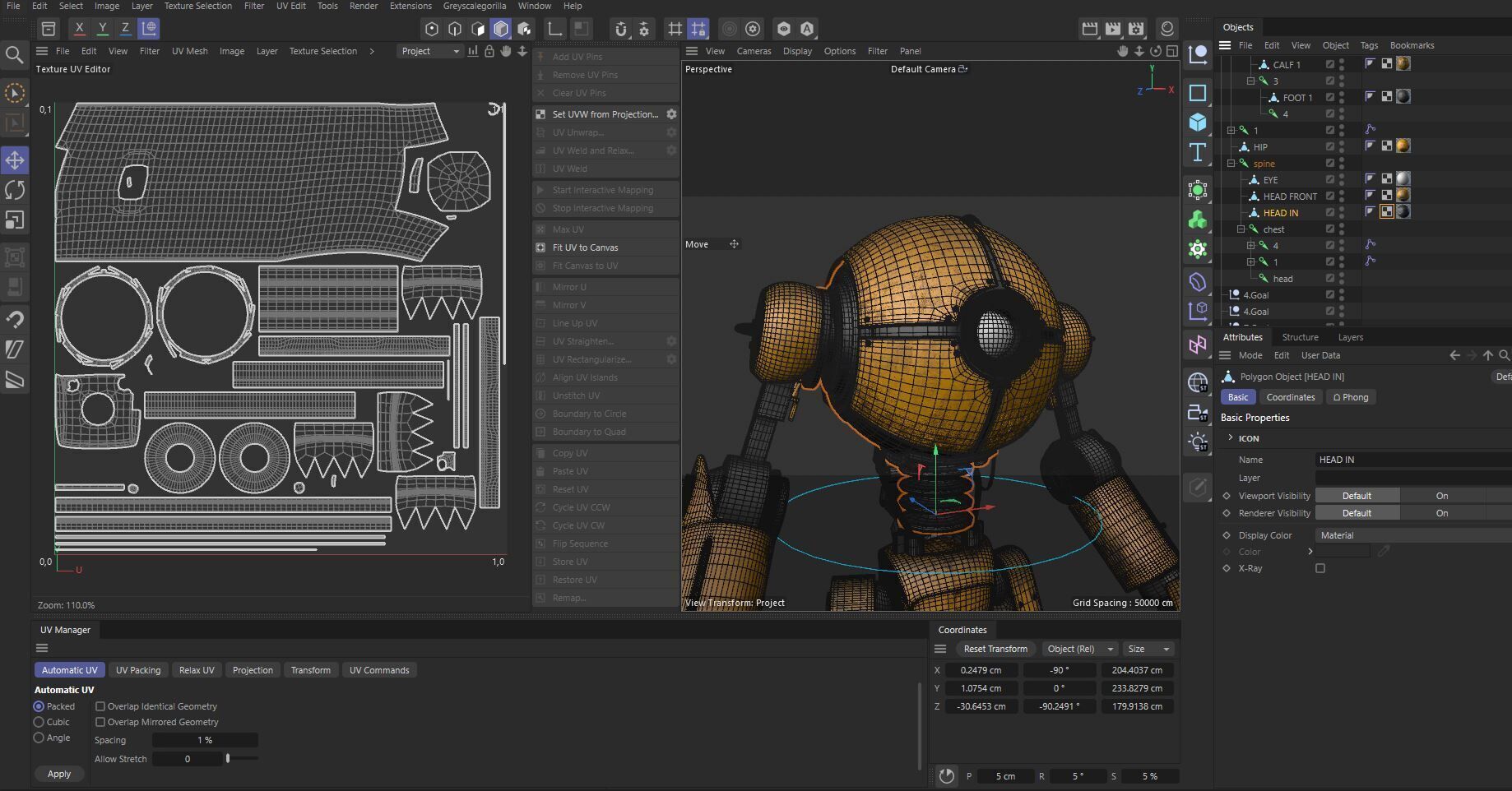Toggle Z axis lock in top toolbar

tap(125, 28)
